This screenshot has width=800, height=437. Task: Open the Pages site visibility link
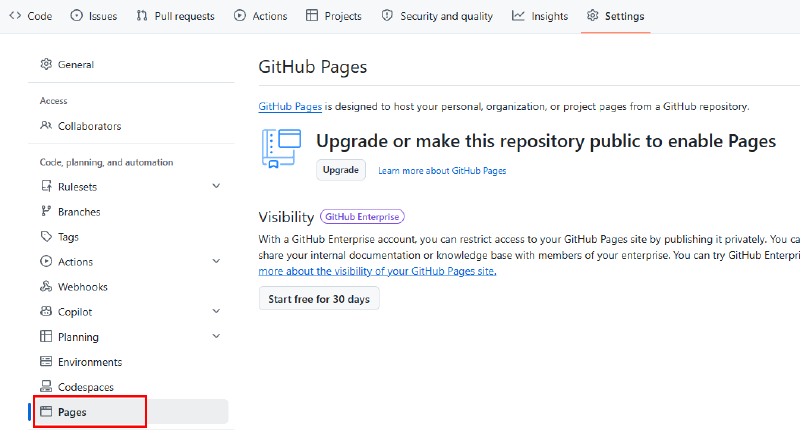point(377,271)
